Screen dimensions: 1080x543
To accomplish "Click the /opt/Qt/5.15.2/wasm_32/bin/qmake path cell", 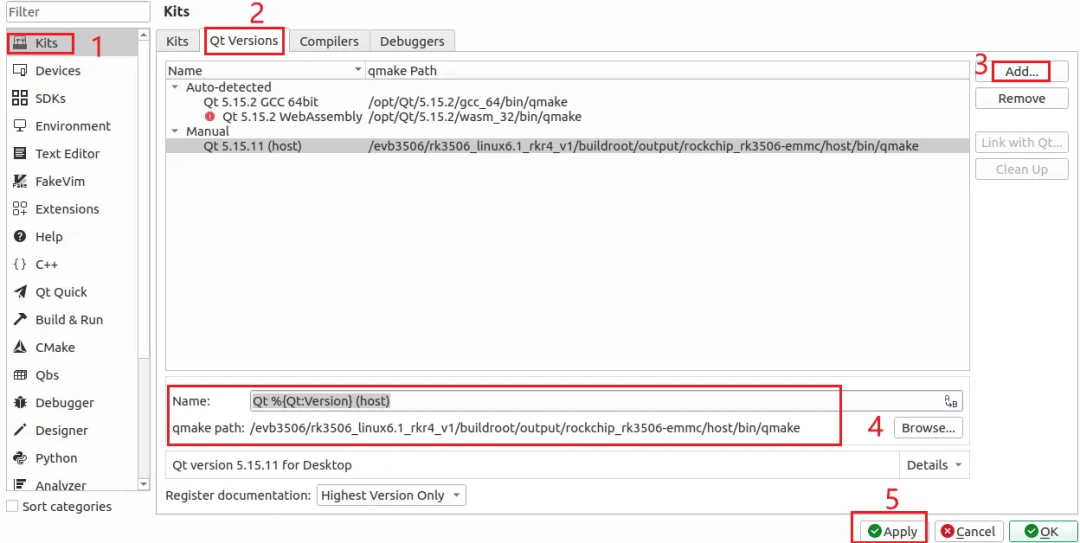I will [475, 116].
